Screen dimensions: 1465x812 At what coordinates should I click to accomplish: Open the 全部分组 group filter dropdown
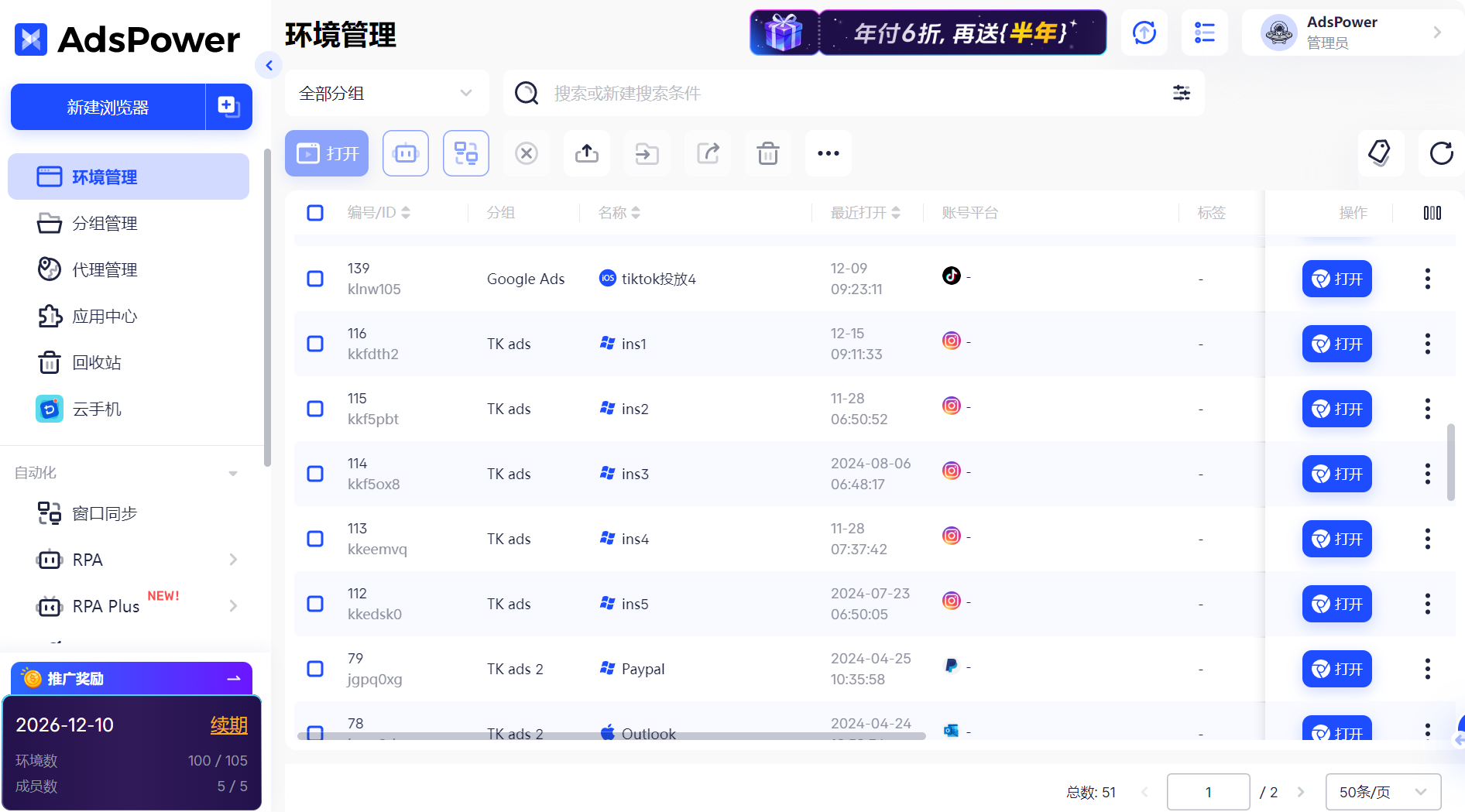click(386, 93)
